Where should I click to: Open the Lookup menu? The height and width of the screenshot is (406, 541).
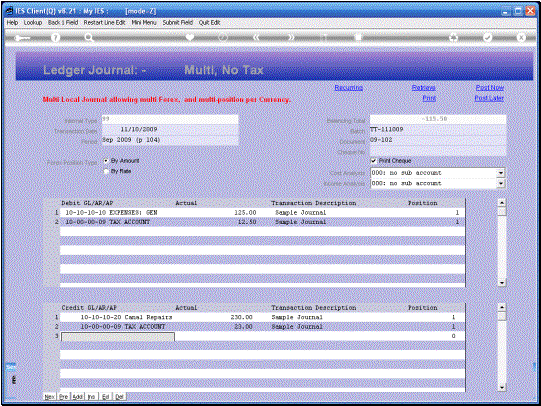(33, 22)
